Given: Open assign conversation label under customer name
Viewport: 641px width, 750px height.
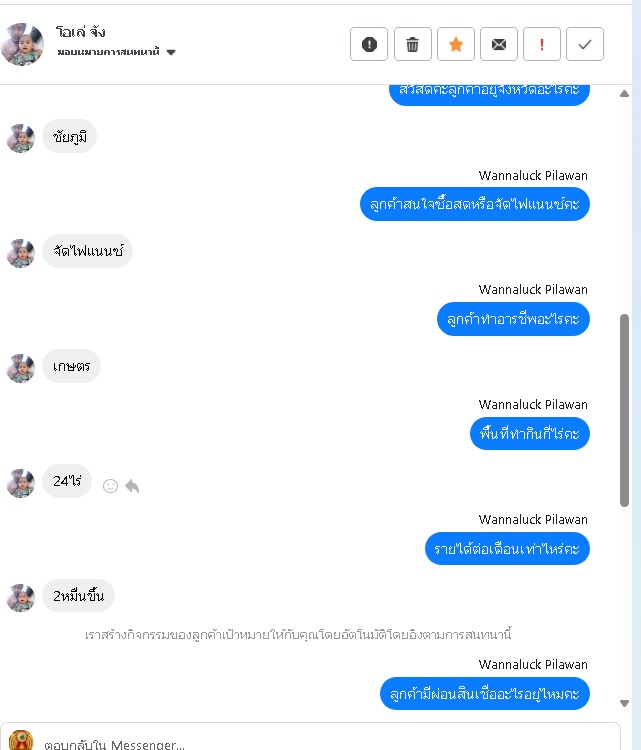Looking at the screenshot, I should pos(108,52).
